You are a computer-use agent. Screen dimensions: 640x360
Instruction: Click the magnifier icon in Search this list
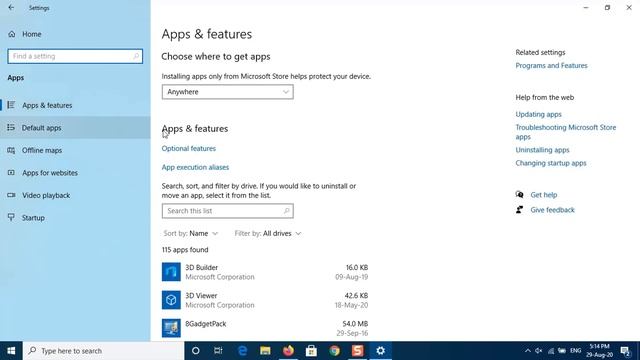click(x=287, y=211)
